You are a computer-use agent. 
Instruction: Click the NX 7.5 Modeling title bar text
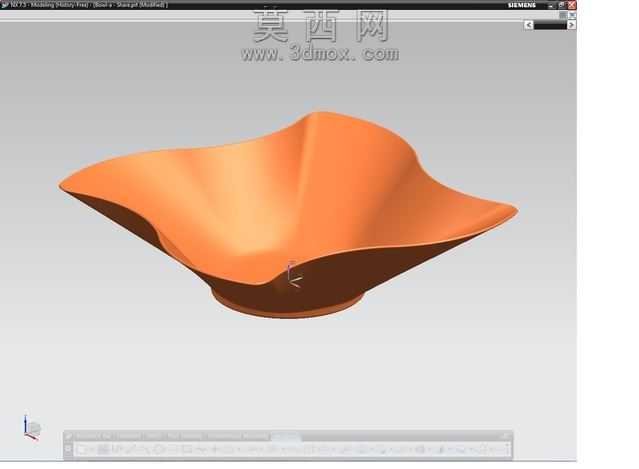pos(88,5)
